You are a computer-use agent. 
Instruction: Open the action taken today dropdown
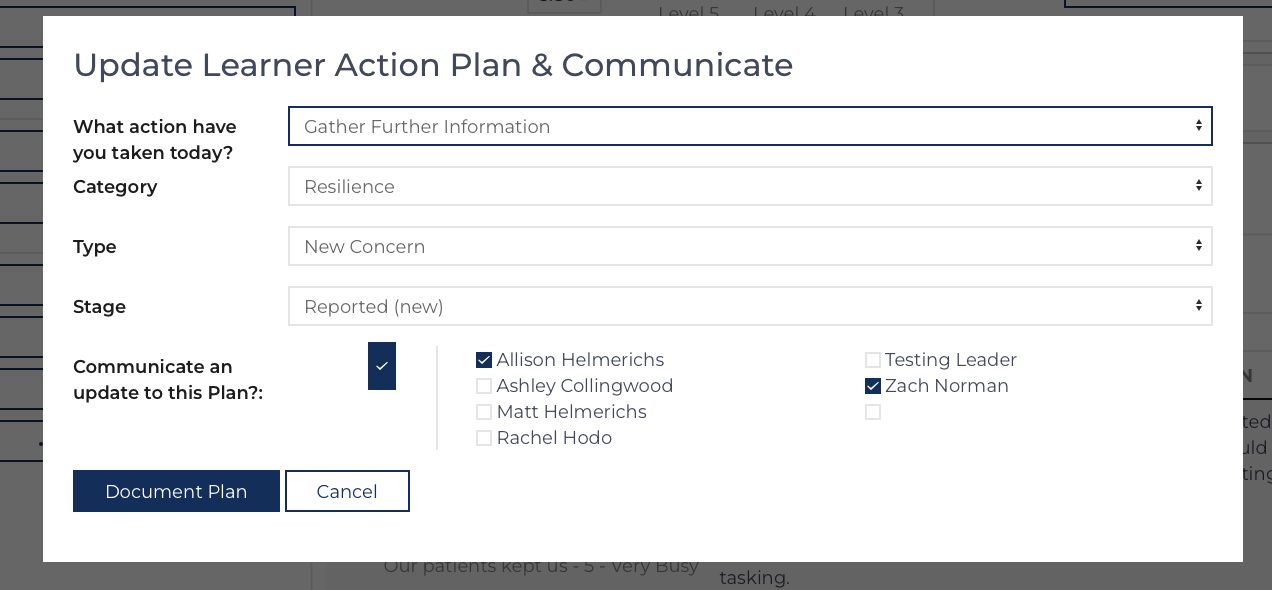(x=750, y=126)
